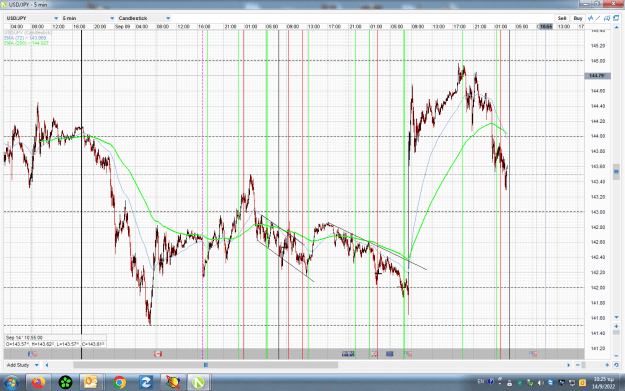Click the zoom in plus button
The width and height of the screenshot is (625, 391).
[x=607, y=365]
